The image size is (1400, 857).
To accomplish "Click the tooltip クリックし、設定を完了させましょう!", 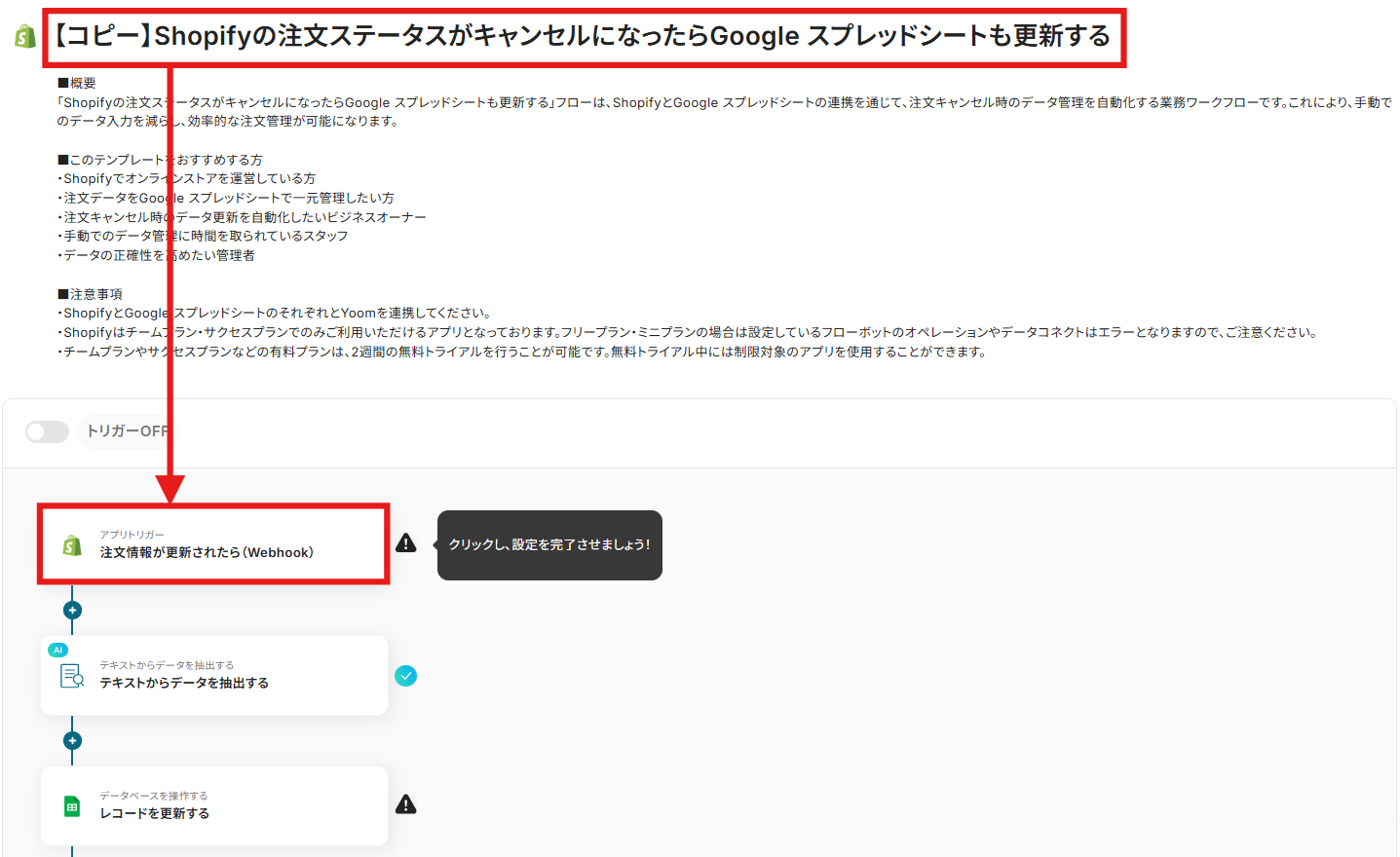I will coord(549,545).
